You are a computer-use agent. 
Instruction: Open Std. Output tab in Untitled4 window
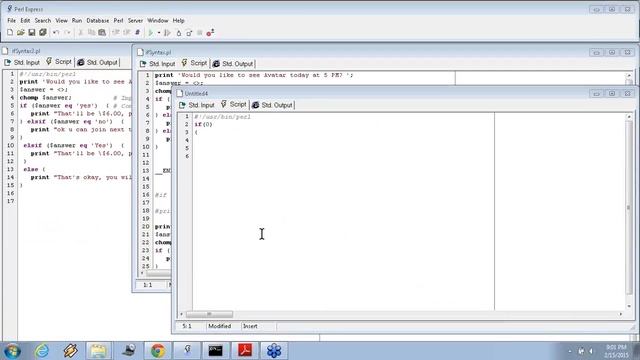(272, 105)
